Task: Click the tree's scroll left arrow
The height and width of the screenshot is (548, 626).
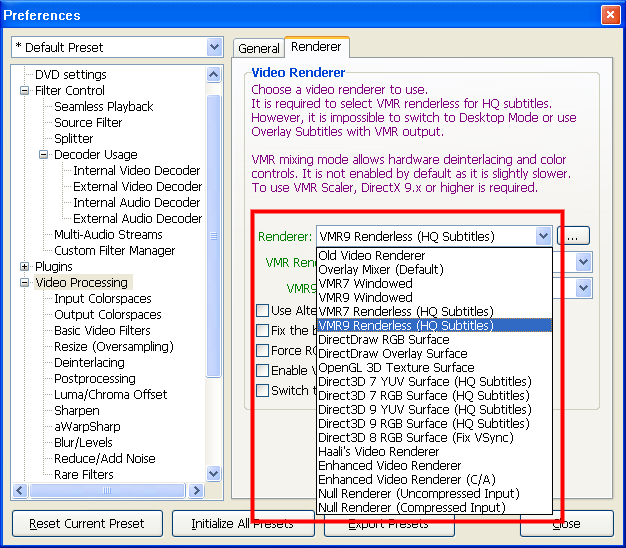Action: tap(20, 490)
